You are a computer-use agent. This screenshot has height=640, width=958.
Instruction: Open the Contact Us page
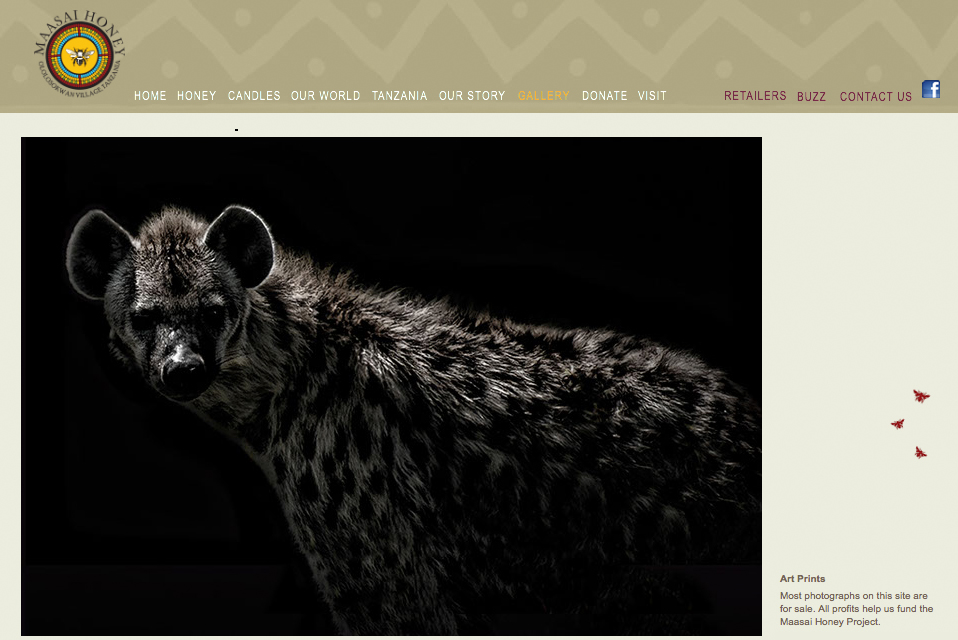(875, 97)
